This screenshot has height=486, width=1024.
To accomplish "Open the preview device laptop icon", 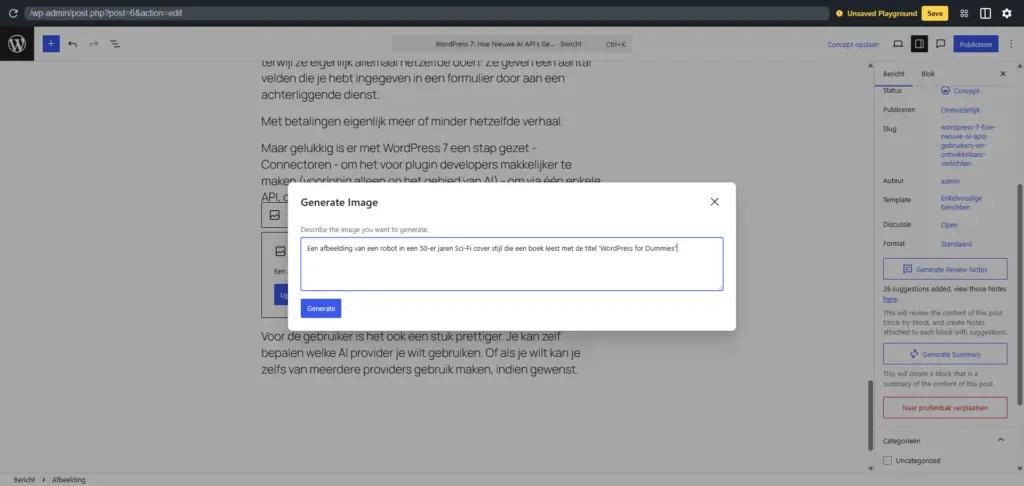I will point(898,44).
